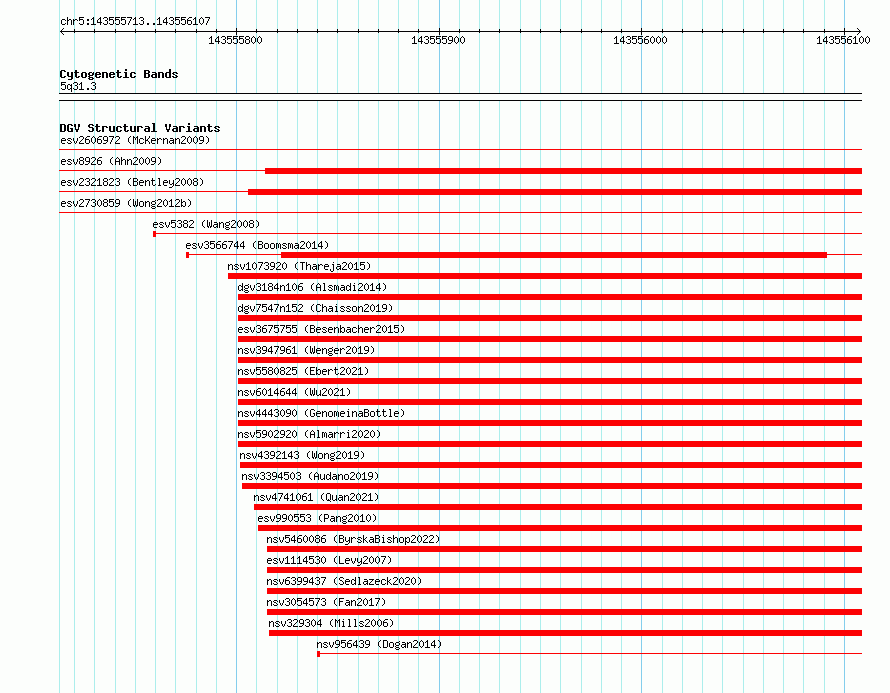Image resolution: width=890 pixels, height=693 pixels.
Task: Select variant nsv5460086 (ByrskaBishop2022) label
Action: (x=353, y=539)
